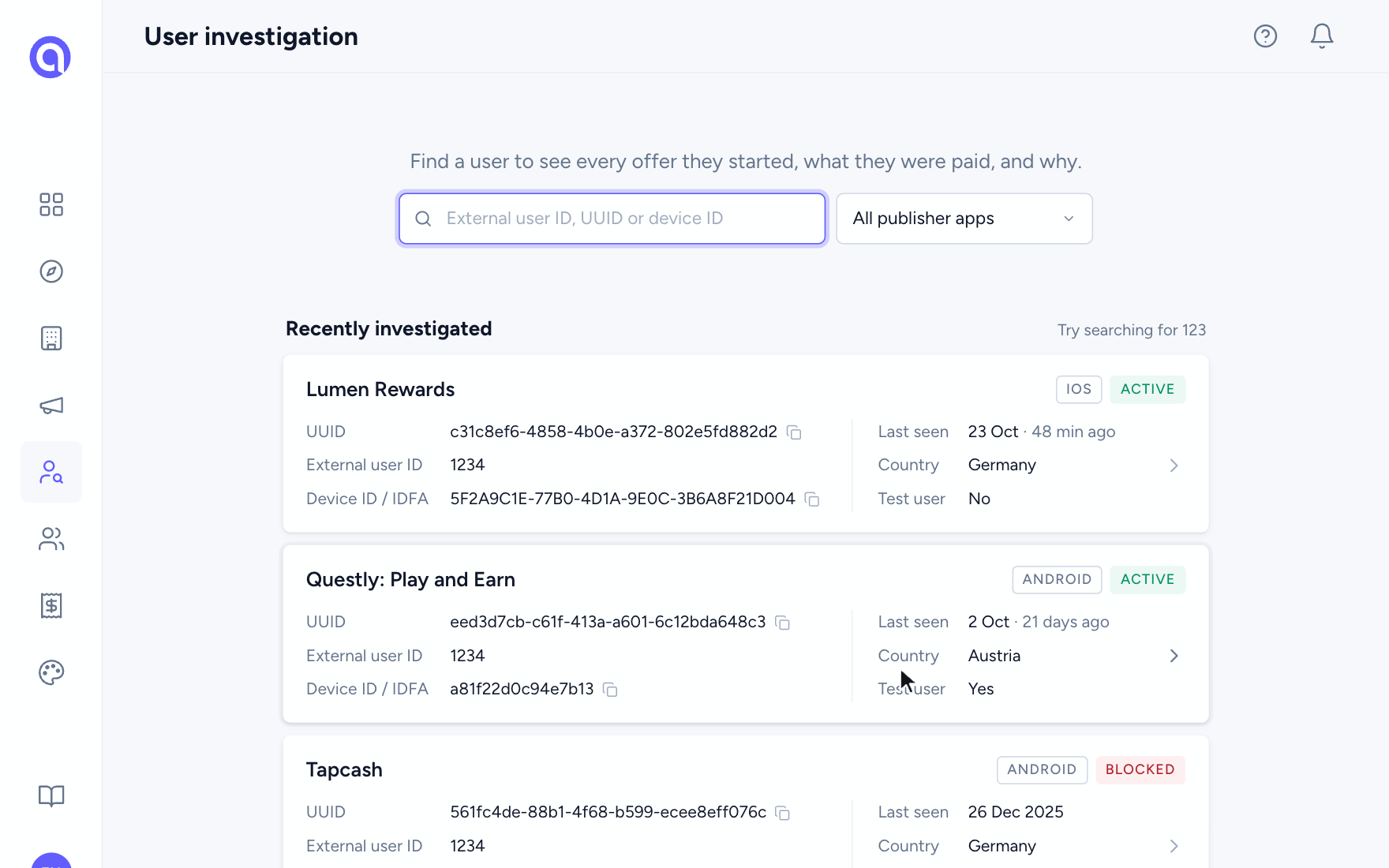Copy the Lumen Rewards Device ID
Image resolution: width=1389 pixels, height=868 pixels.
[x=812, y=499]
